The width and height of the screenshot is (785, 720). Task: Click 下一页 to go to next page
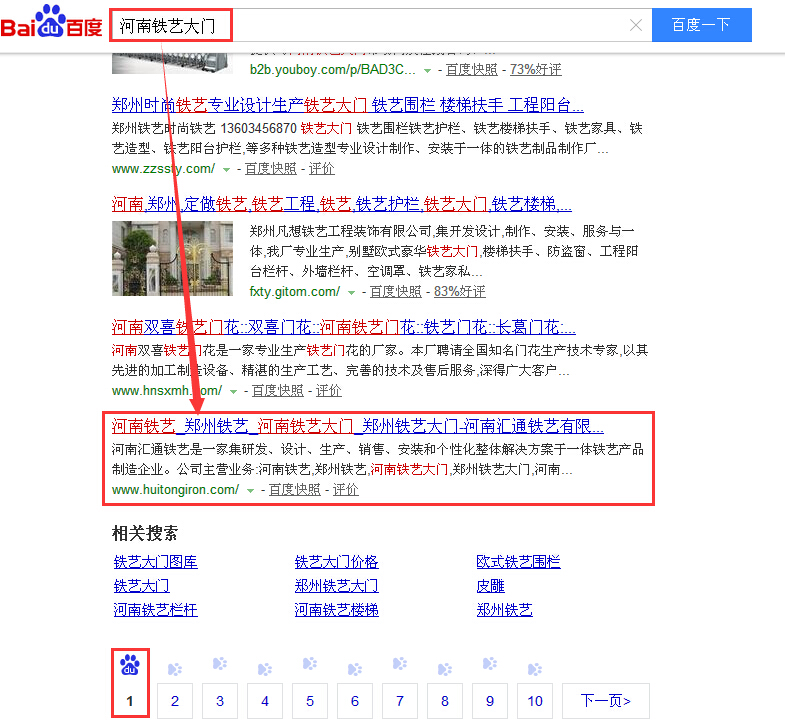(x=606, y=701)
